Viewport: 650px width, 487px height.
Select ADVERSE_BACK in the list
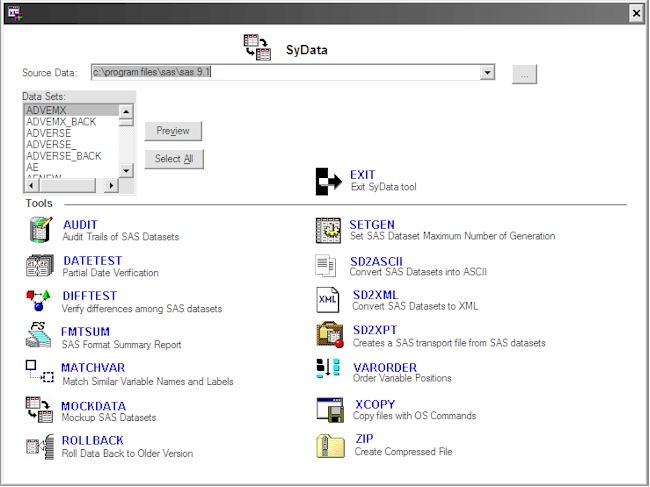click(72, 156)
